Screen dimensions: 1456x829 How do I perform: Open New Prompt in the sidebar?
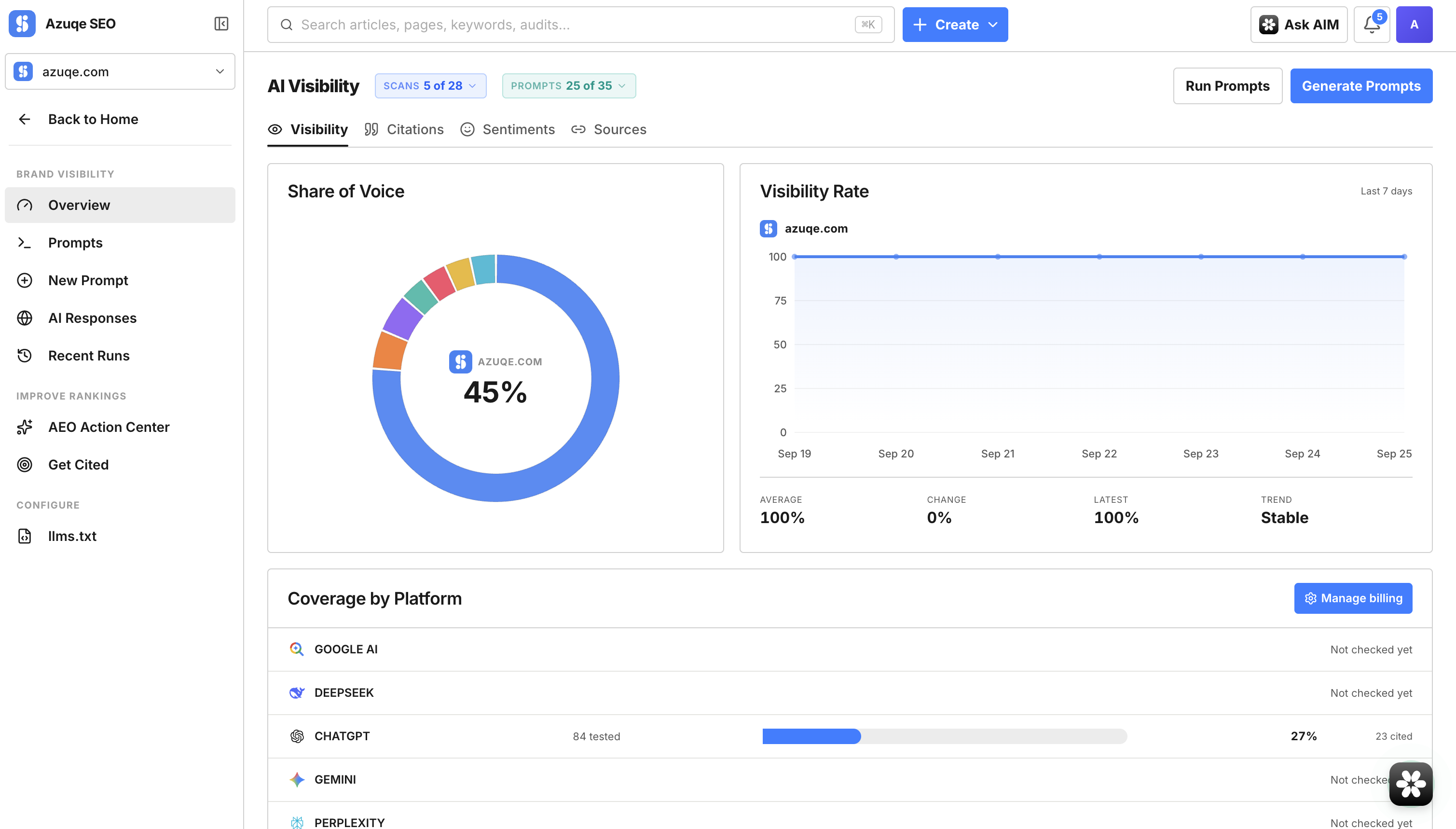[x=120, y=280]
